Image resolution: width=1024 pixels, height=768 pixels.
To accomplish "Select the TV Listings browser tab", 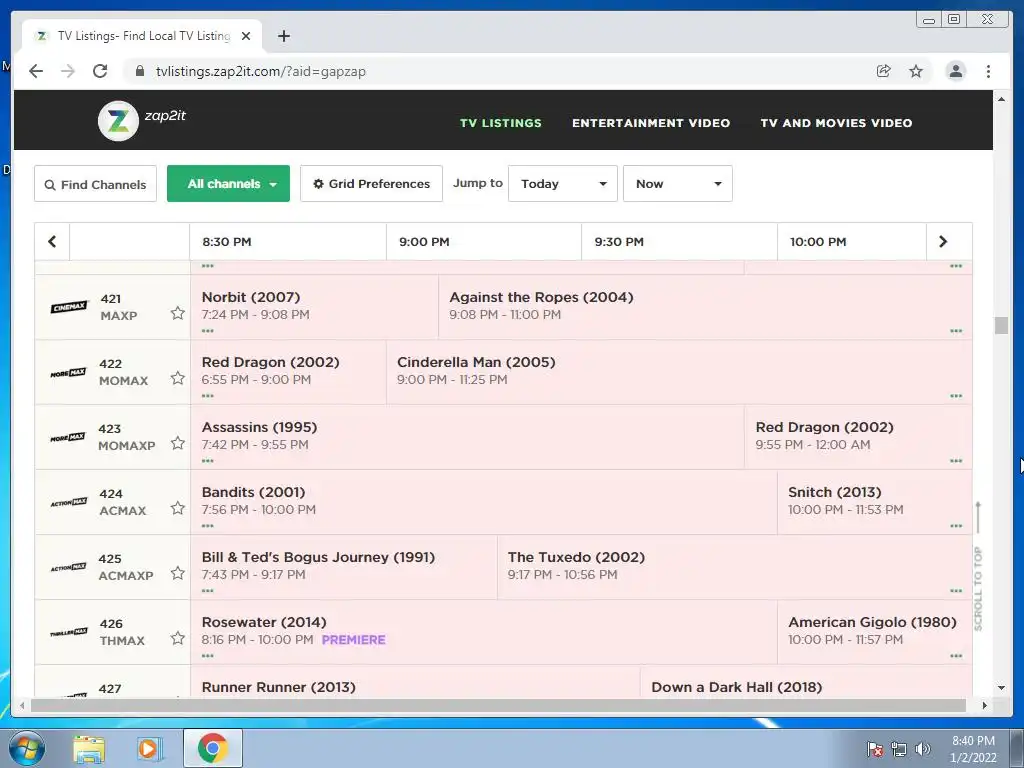I will tap(142, 36).
